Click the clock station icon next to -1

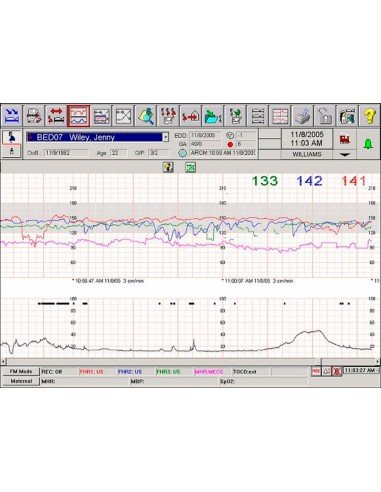230,135
